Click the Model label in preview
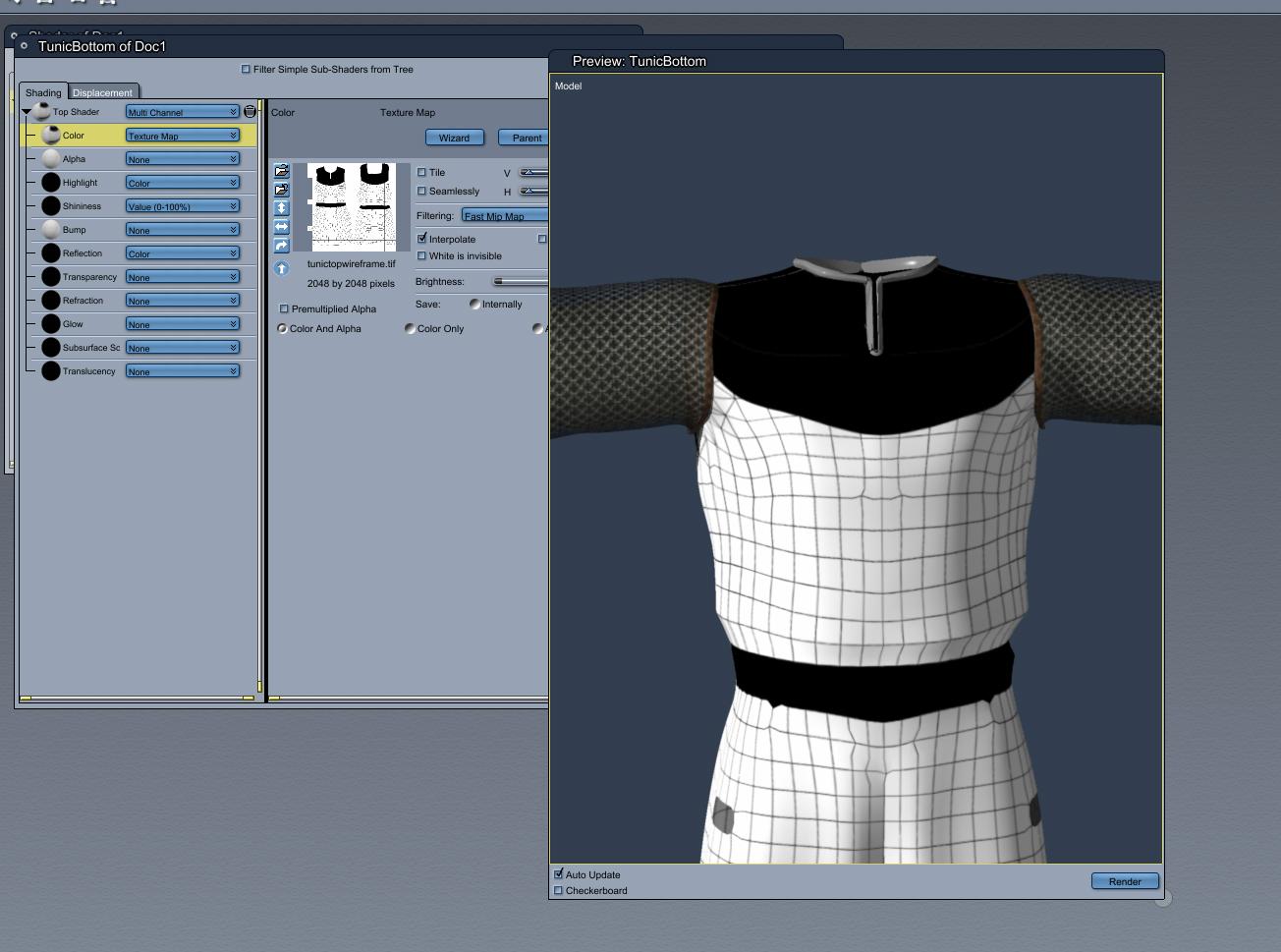The image size is (1281, 952). coord(568,86)
